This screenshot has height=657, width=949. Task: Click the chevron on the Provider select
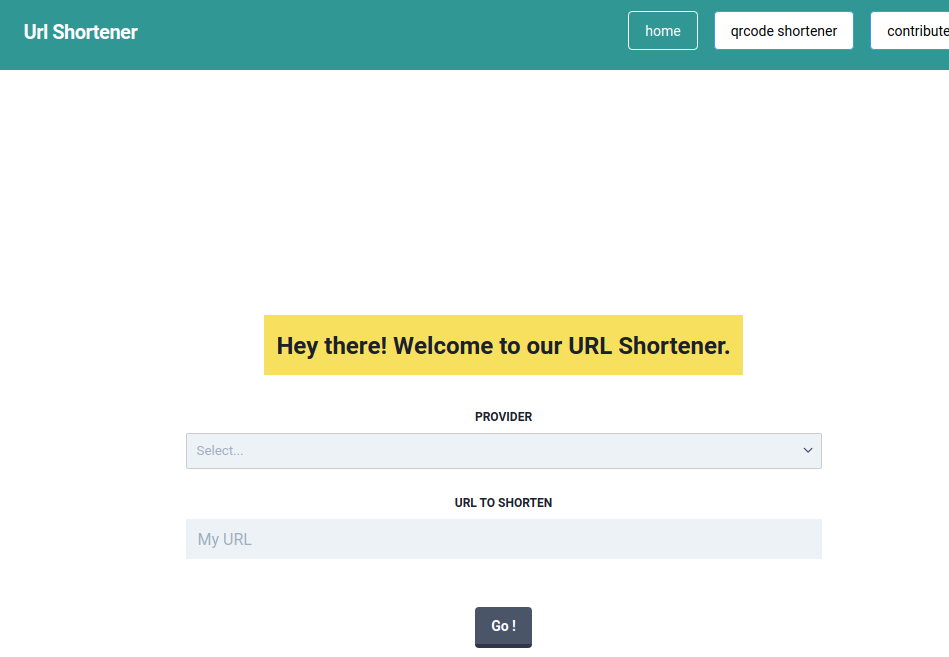pyautogui.click(x=806, y=451)
